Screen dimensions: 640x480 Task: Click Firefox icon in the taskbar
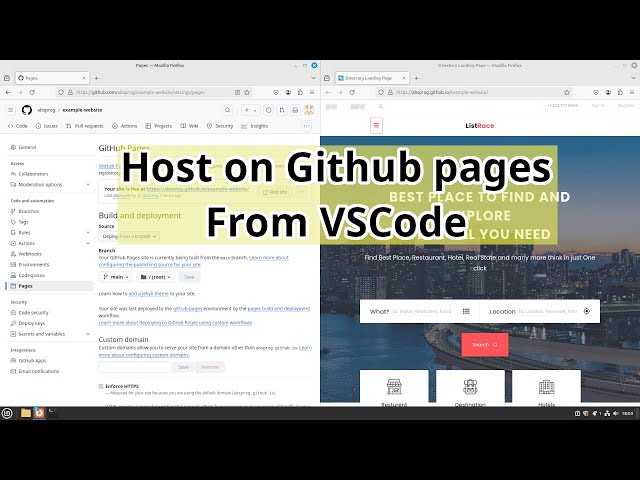pos(39,413)
